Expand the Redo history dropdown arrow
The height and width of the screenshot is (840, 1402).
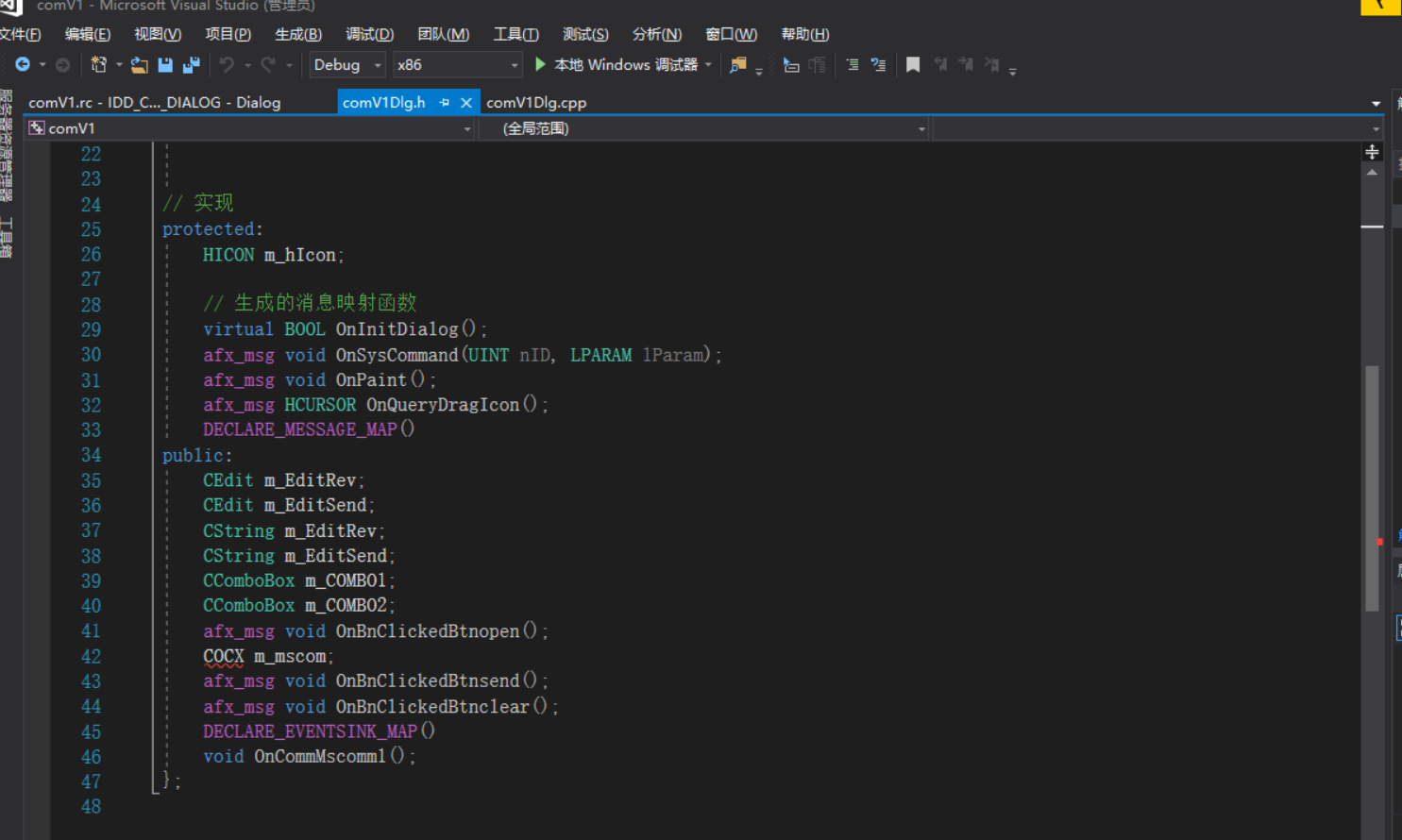pyautogui.click(x=289, y=65)
